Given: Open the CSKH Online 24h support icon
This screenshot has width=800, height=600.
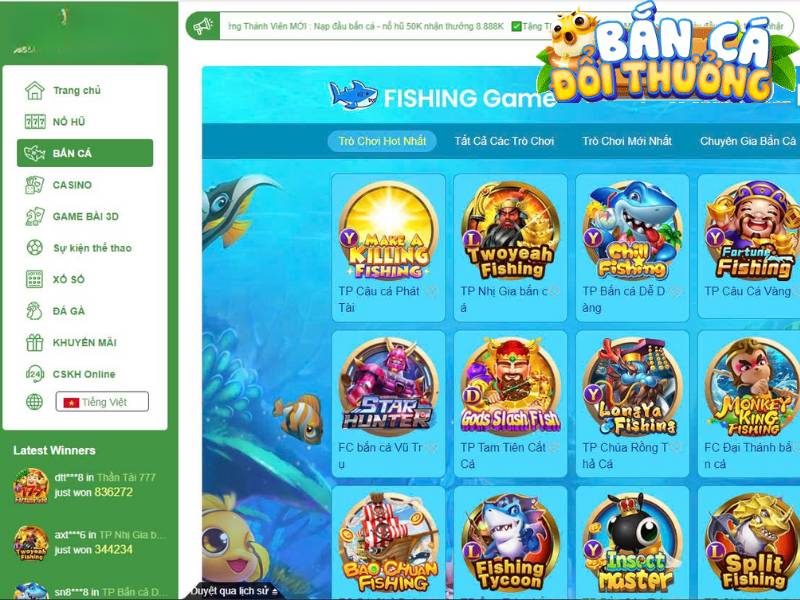Looking at the screenshot, I should tap(35, 374).
